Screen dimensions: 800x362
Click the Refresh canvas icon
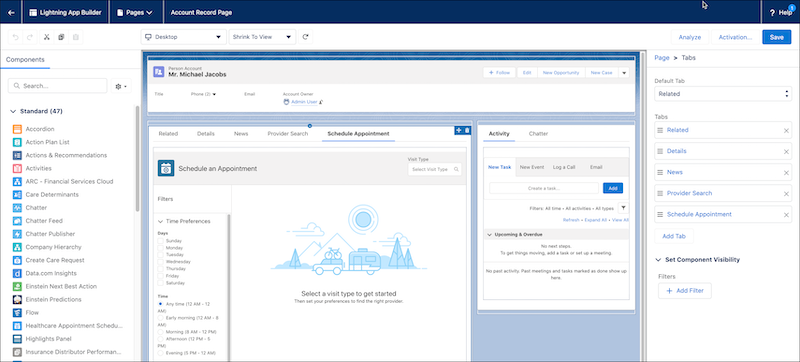[x=305, y=37]
